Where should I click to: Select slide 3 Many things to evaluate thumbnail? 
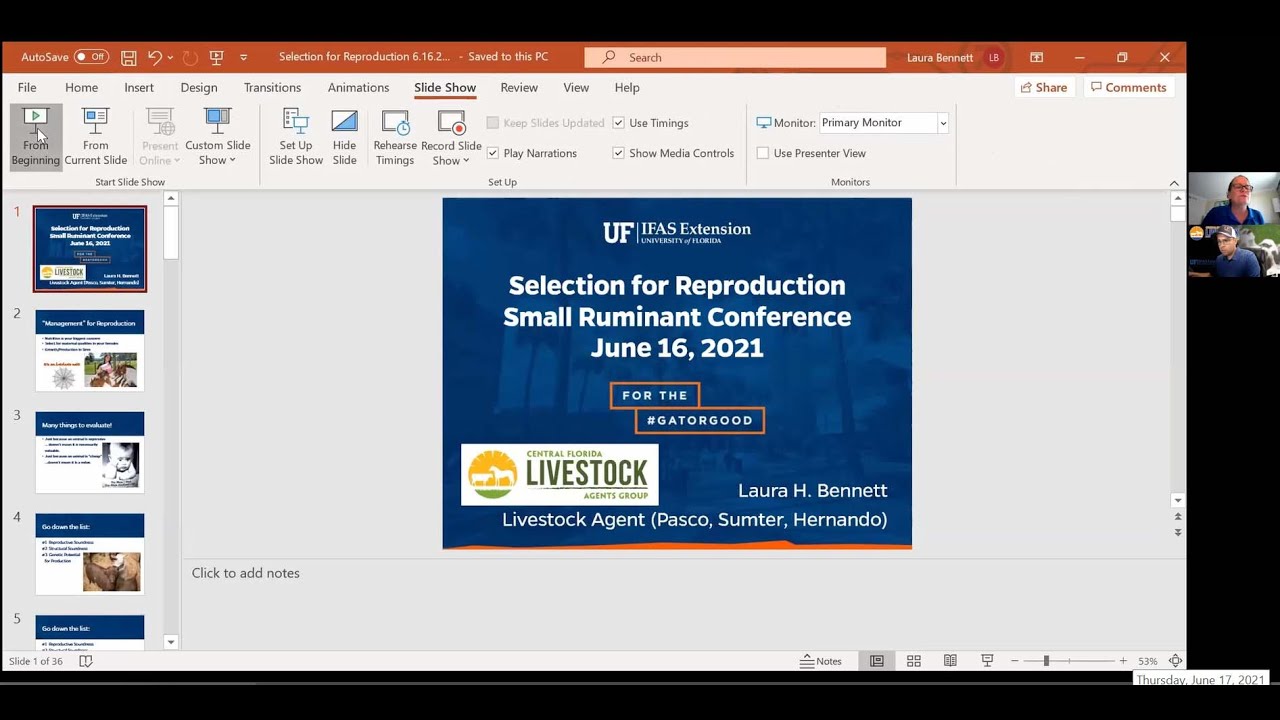(x=90, y=452)
